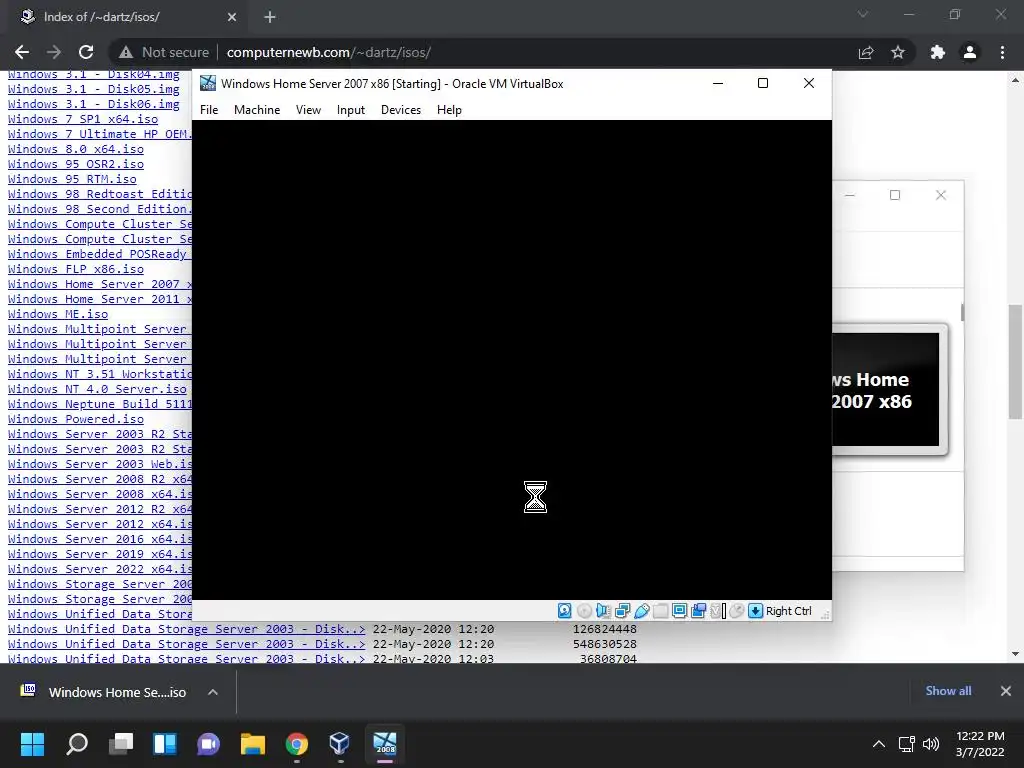1024x768 pixels.
Task: Open taskbar Search
Action: tap(76, 744)
